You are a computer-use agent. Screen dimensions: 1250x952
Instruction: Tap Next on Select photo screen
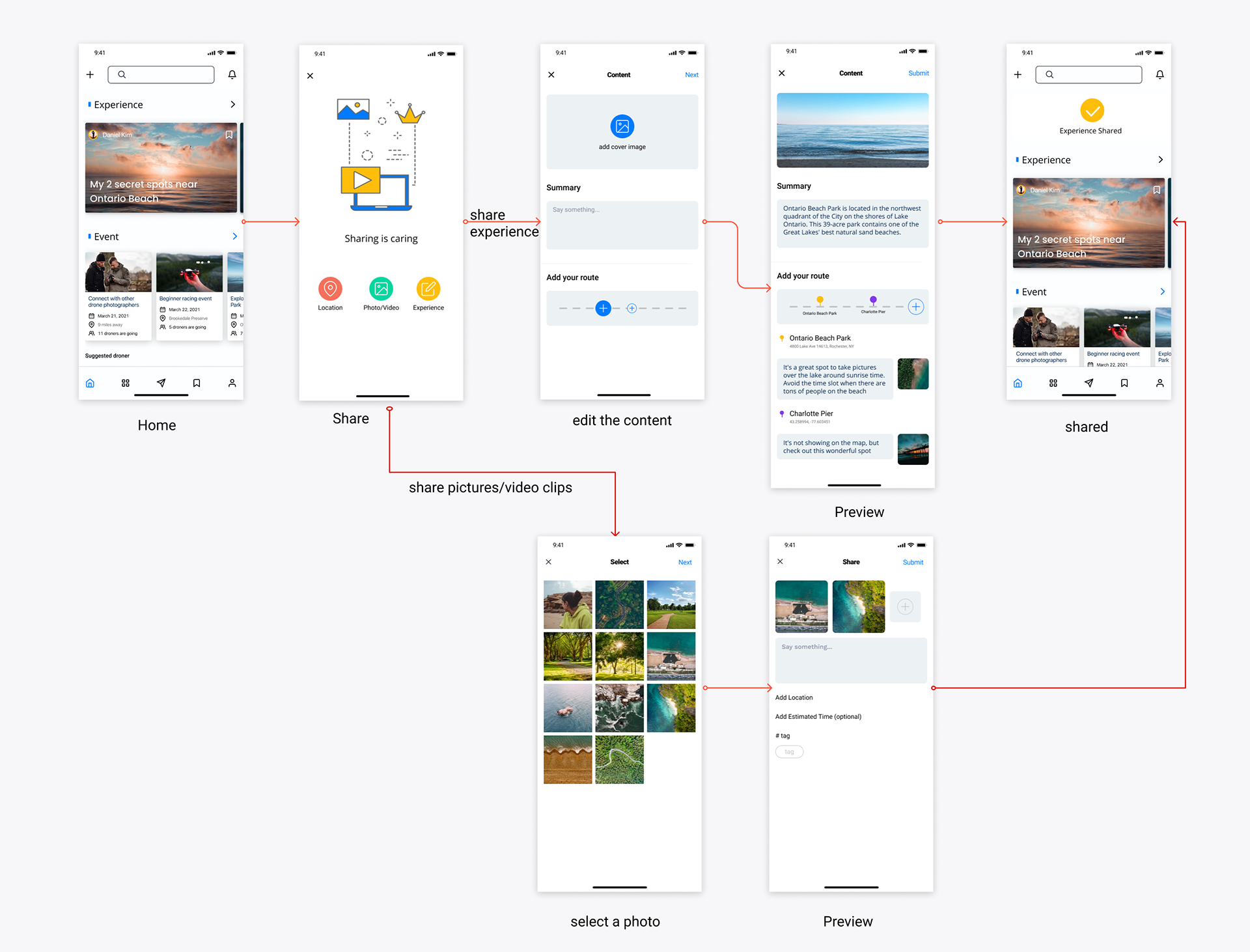click(x=685, y=562)
